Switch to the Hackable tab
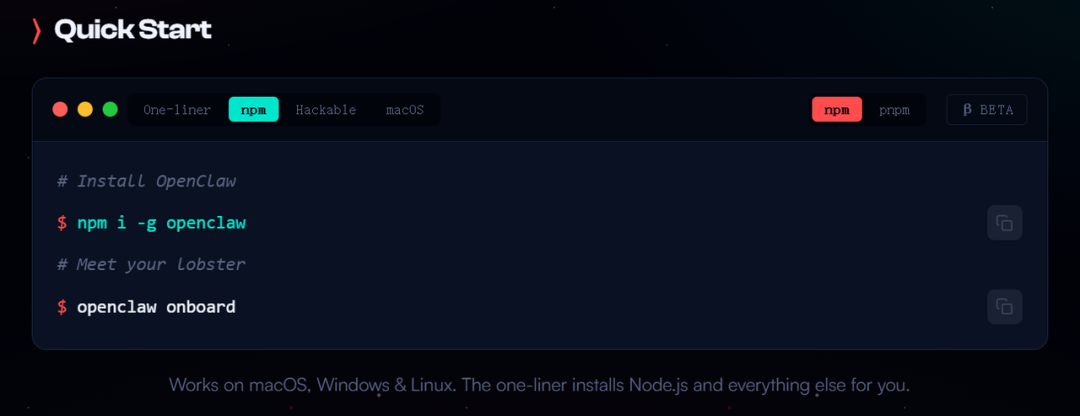Image resolution: width=1080 pixels, height=416 pixels. tap(326, 110)
